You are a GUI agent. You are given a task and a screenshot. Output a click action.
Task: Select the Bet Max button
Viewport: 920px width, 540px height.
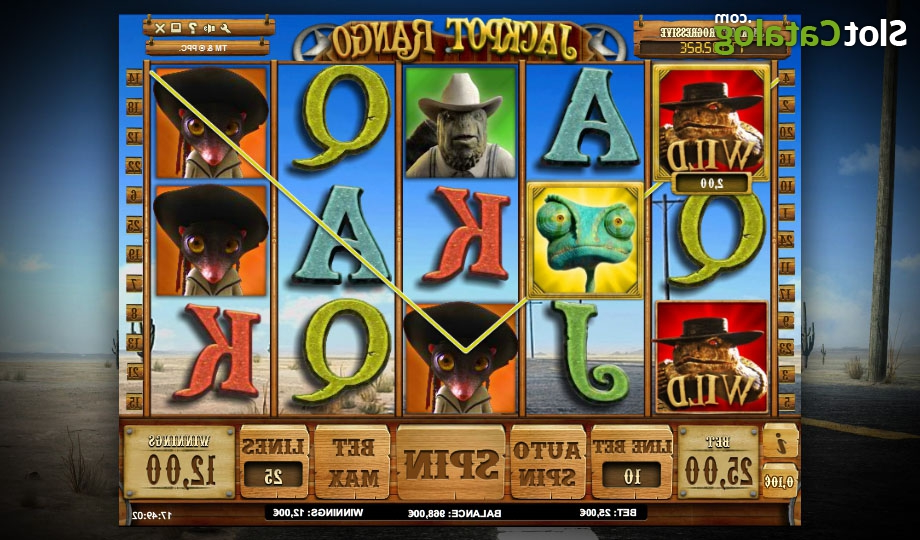(x=352, y=462)
